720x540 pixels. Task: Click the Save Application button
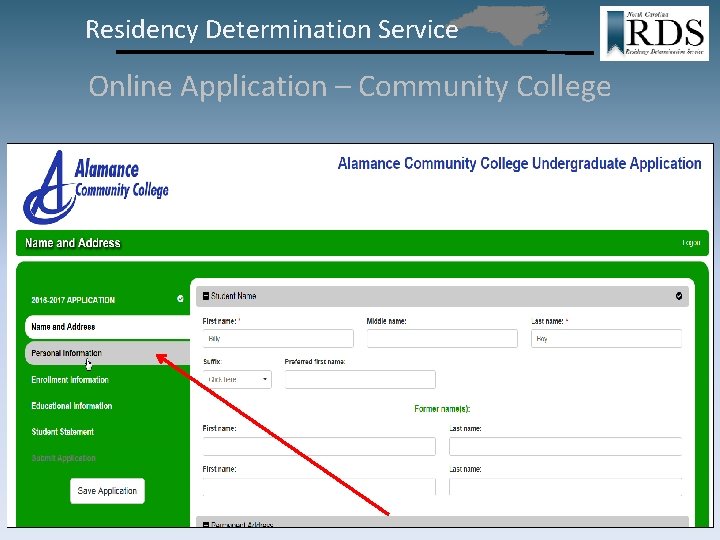(x=107, y=491)
